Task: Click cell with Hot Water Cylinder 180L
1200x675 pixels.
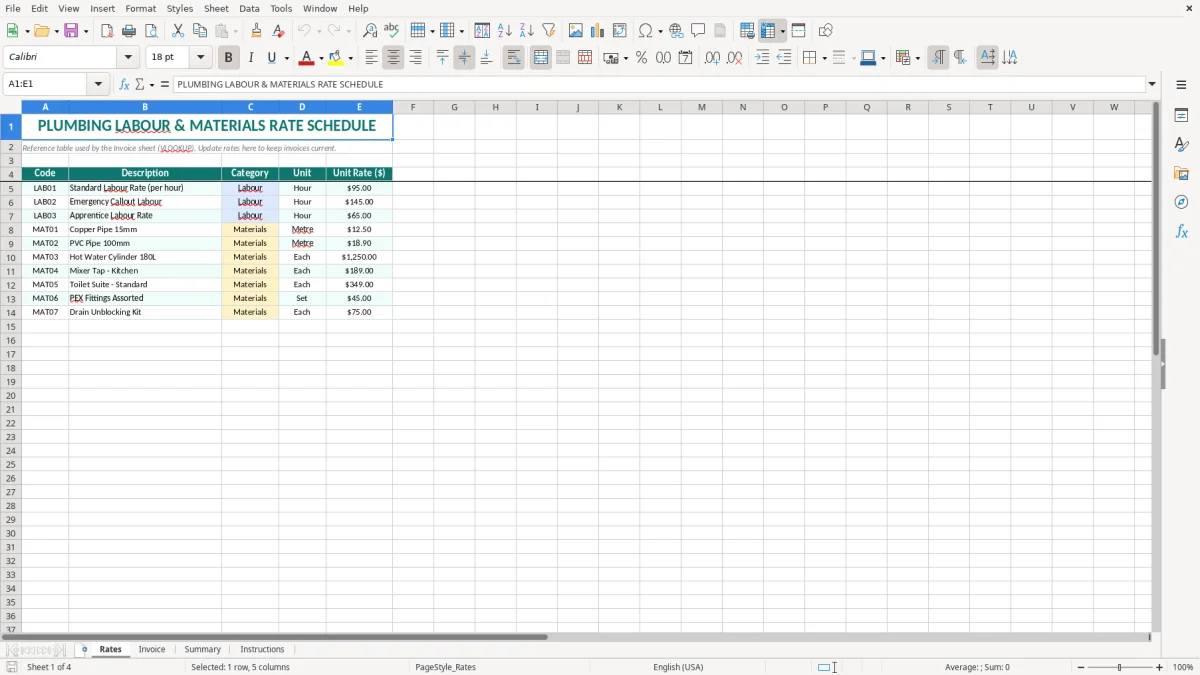Action: click(x=145, y=257)
